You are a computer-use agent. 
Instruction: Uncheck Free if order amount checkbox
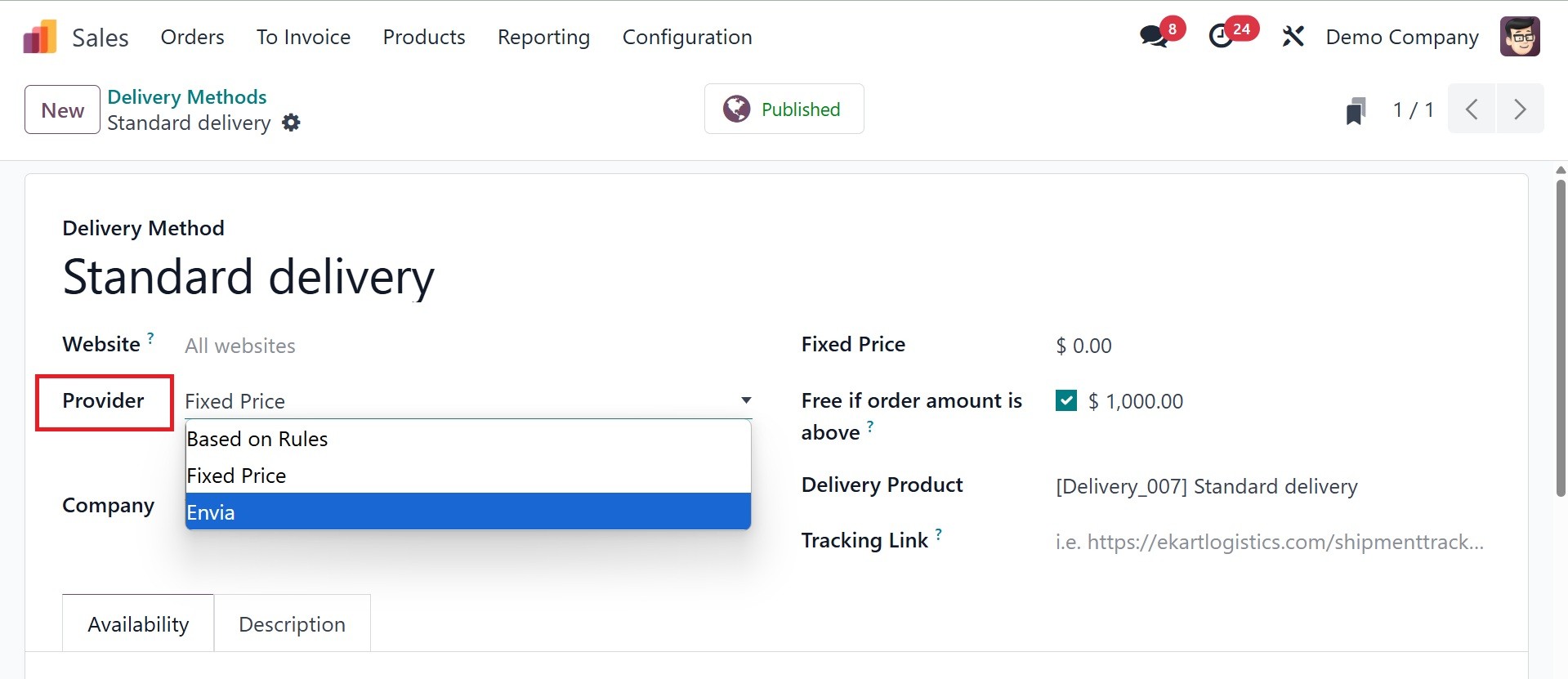coord(1065,400)
